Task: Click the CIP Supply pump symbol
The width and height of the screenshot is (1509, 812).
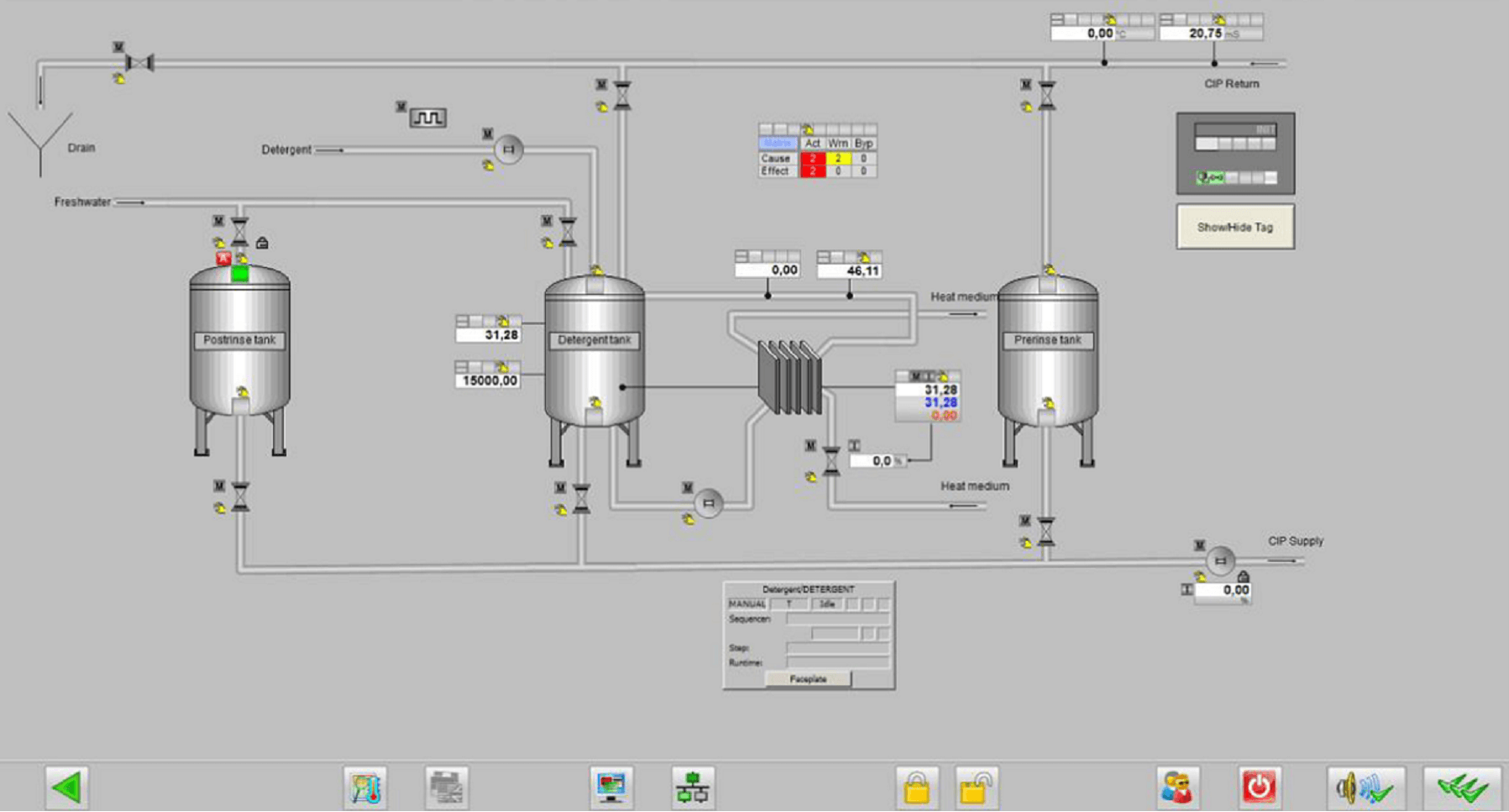Action: pyautogui.click(x=1220, y=561)
